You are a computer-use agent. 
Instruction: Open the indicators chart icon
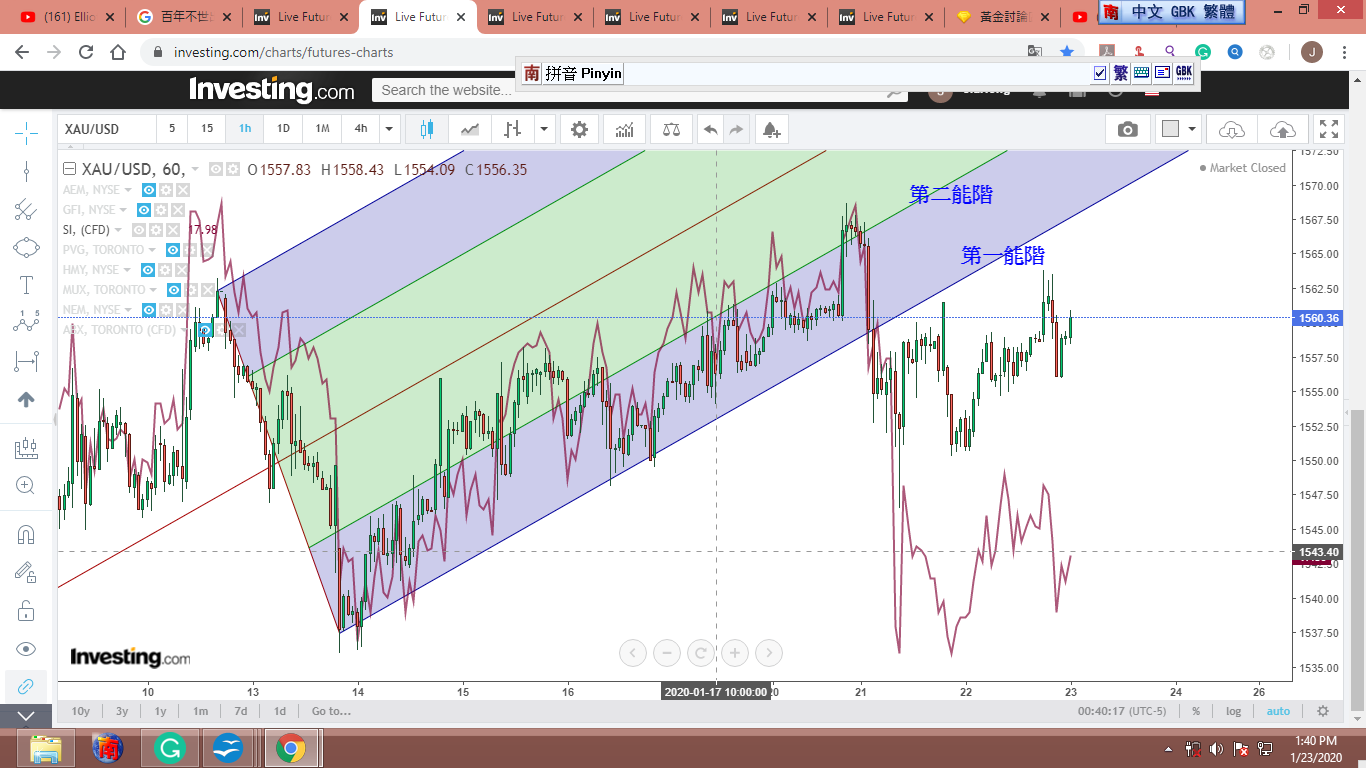pyautogui.click(x=625, y=129)
